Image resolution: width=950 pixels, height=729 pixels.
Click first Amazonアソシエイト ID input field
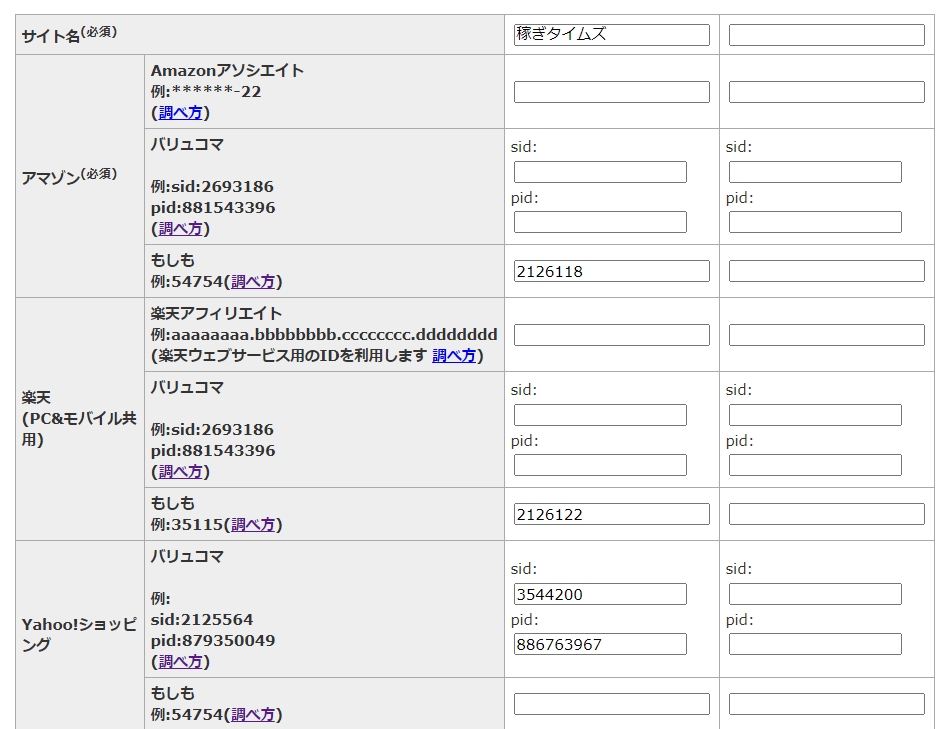click(x=611, y=92)
